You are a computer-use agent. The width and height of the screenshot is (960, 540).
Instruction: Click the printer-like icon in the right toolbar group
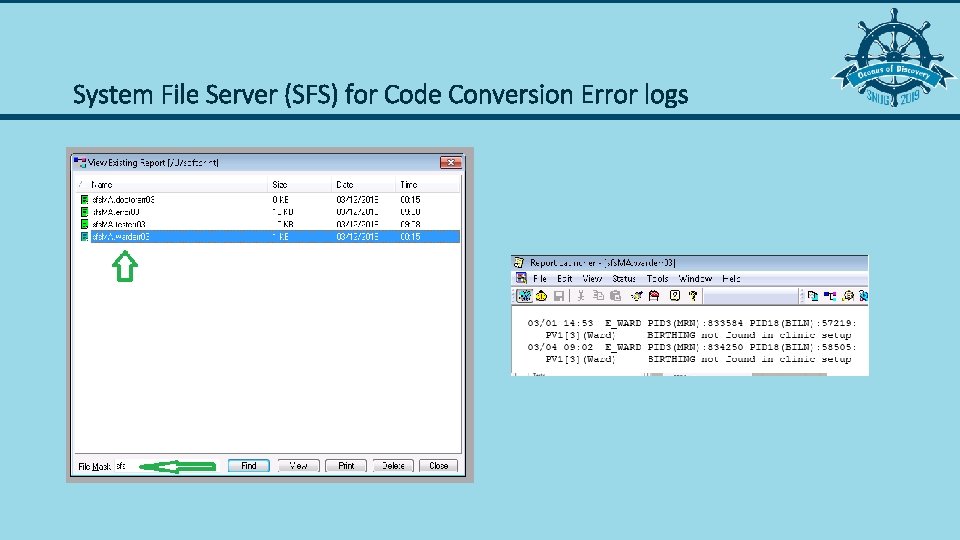pyautogui.click(x=847, y=296)
